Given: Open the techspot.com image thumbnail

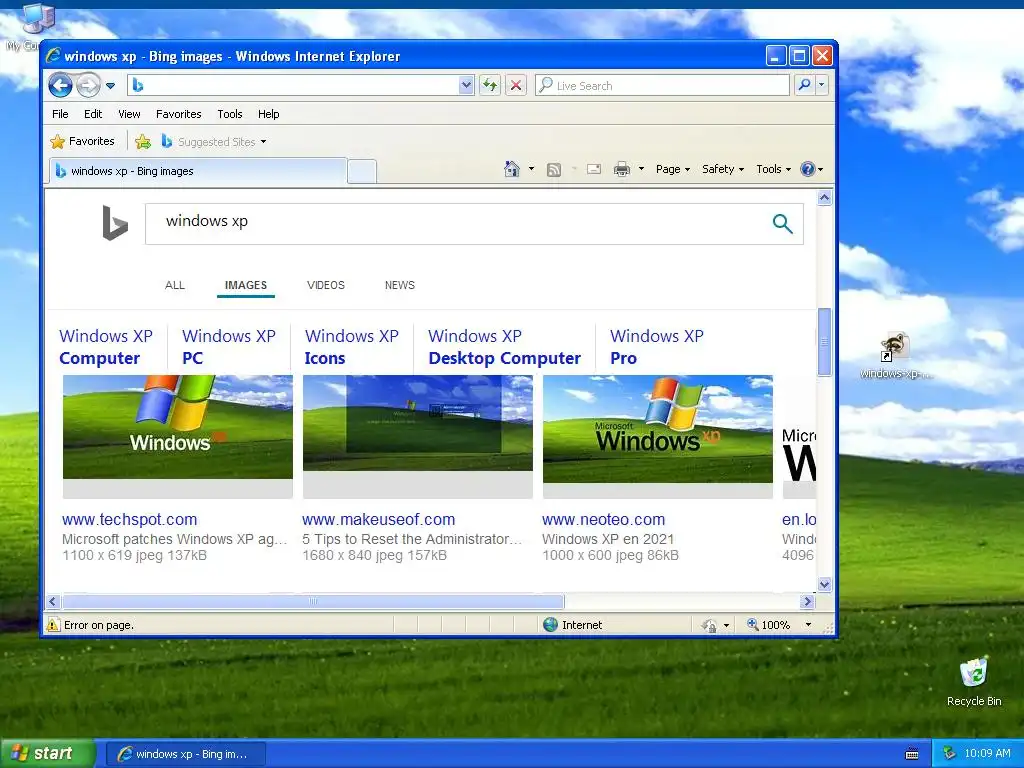Looking at the screenshot, I should (x=178, y=427).
